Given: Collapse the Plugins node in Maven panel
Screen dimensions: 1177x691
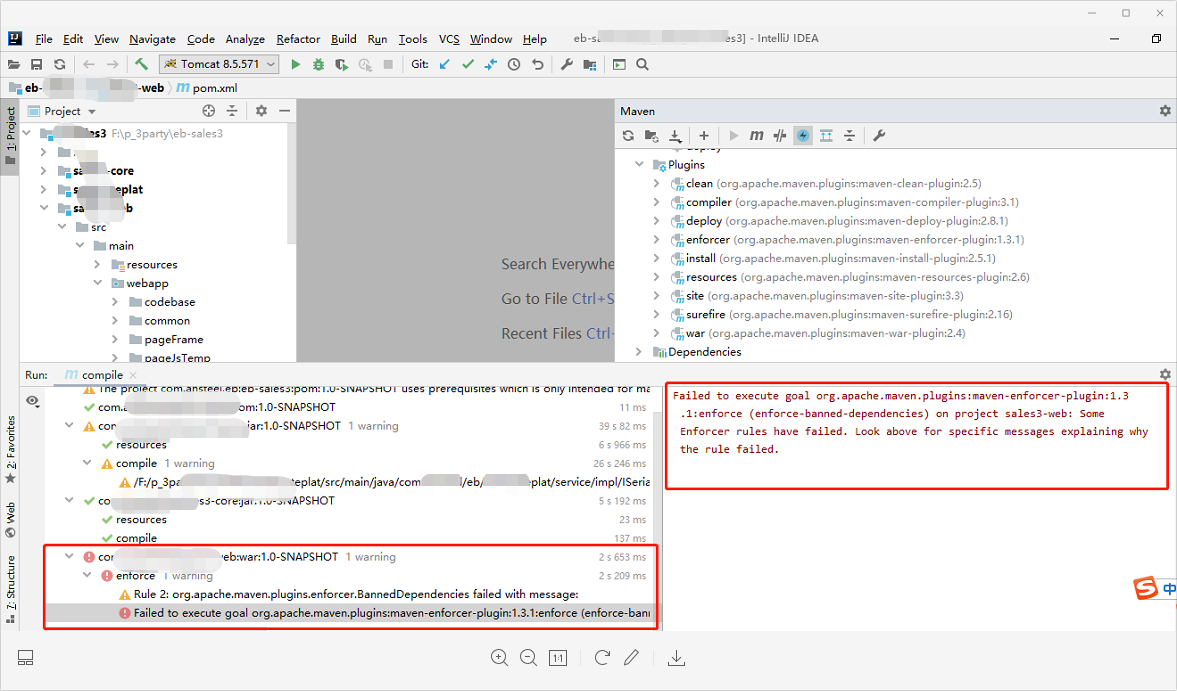Looking at the screenshot, I should tap(640, 164).
